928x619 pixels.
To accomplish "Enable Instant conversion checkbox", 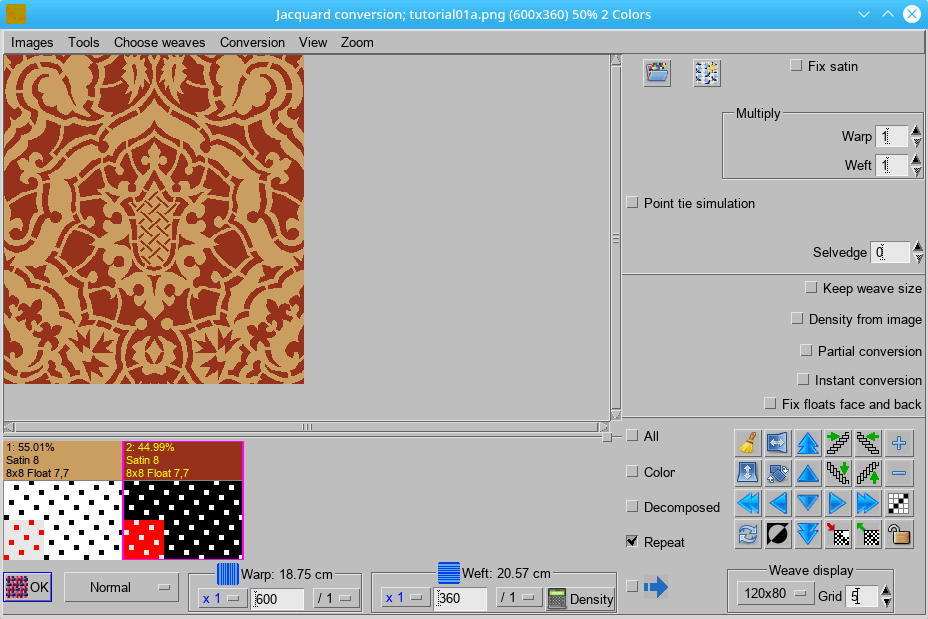I will tap(803, 379).
